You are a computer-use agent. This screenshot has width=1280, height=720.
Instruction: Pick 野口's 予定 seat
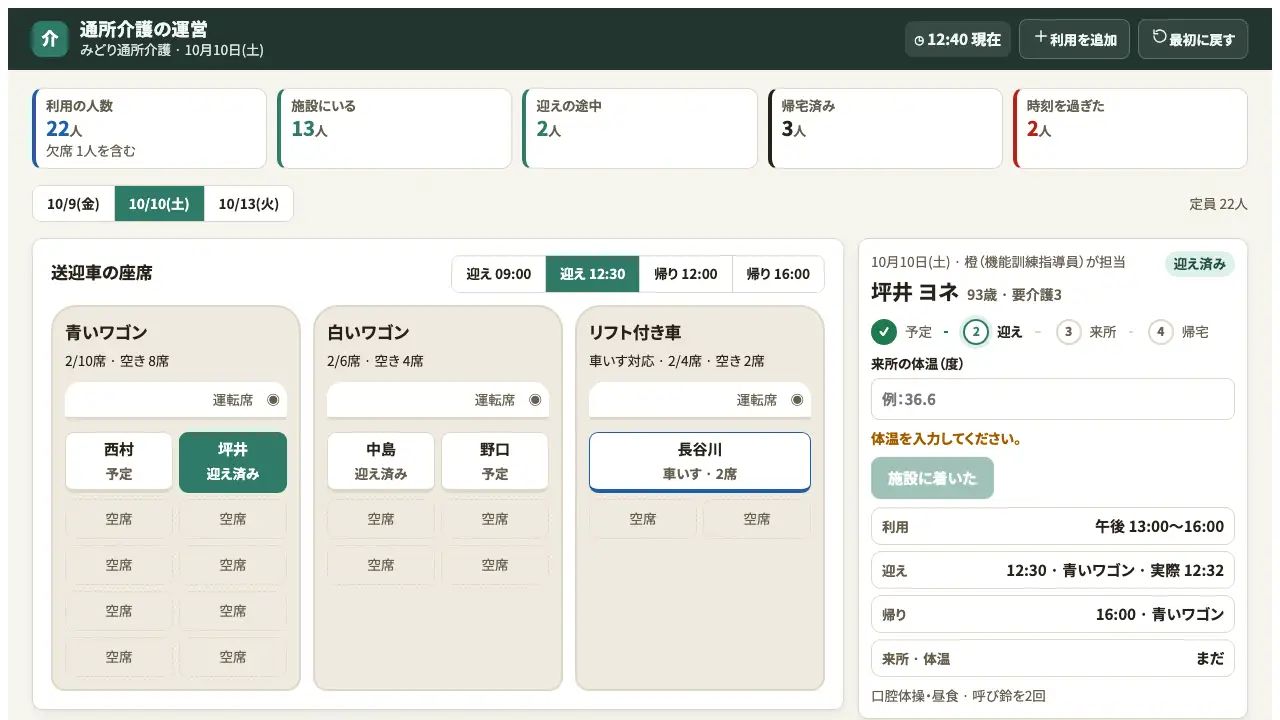(495, 462)
